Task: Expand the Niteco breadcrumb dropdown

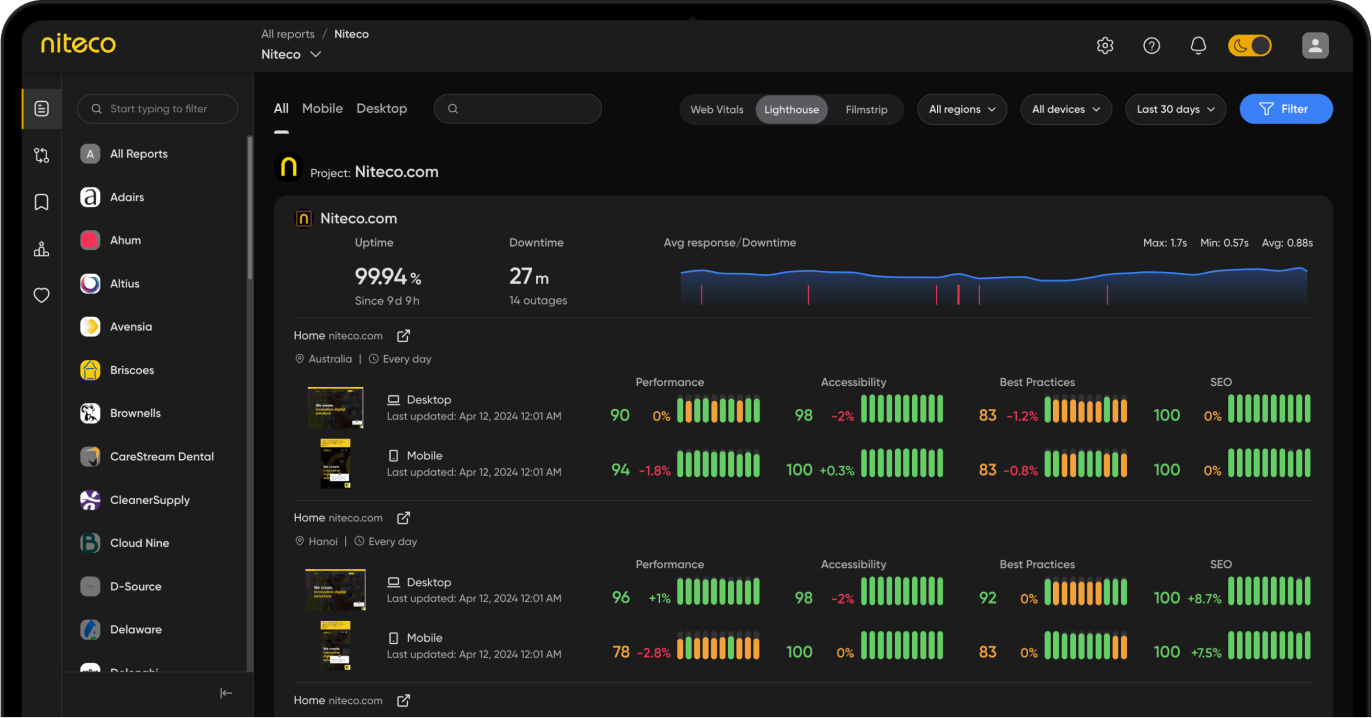Action: click(291, 54)
